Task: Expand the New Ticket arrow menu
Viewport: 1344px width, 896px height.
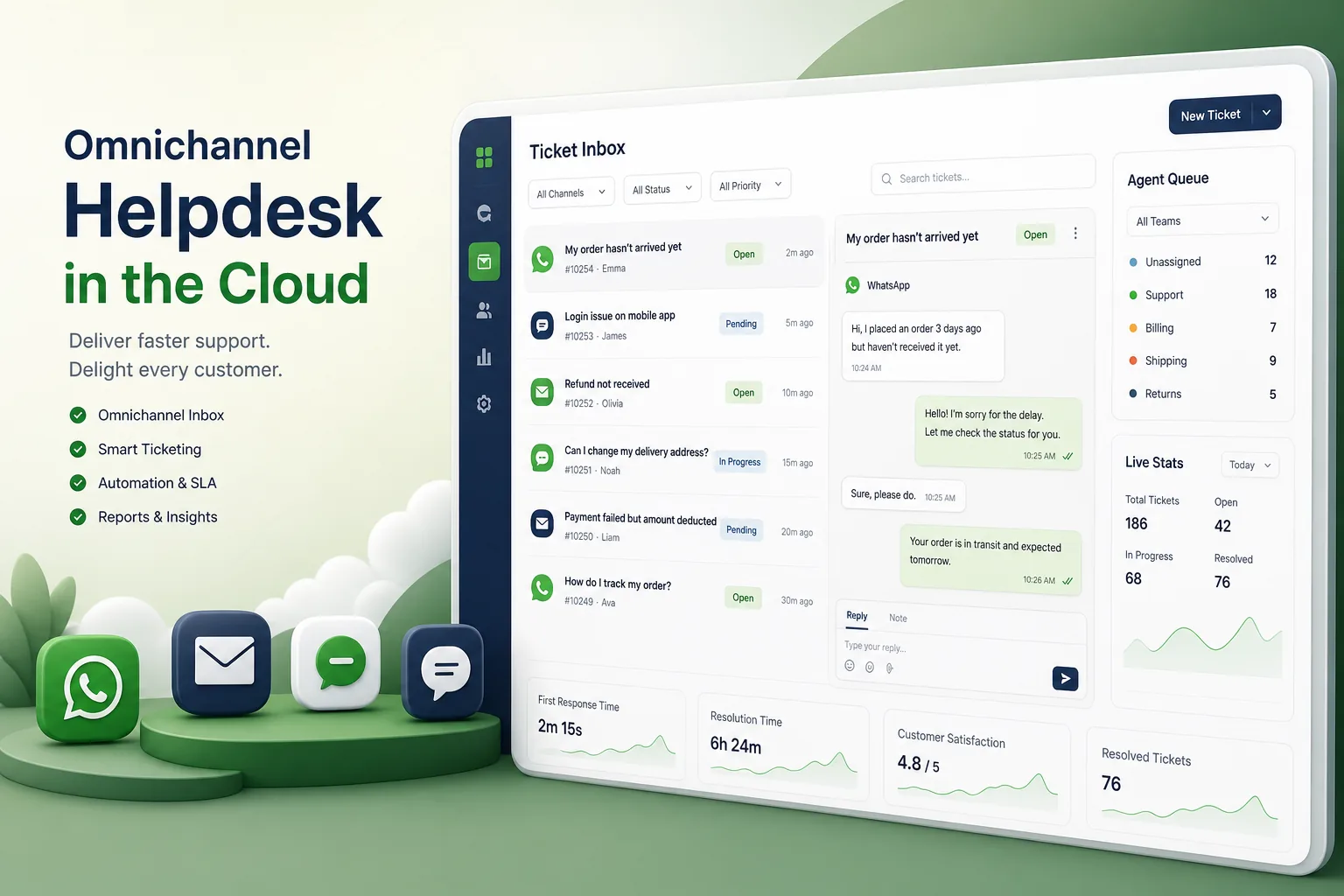Action: click(x=1266, y=113)
